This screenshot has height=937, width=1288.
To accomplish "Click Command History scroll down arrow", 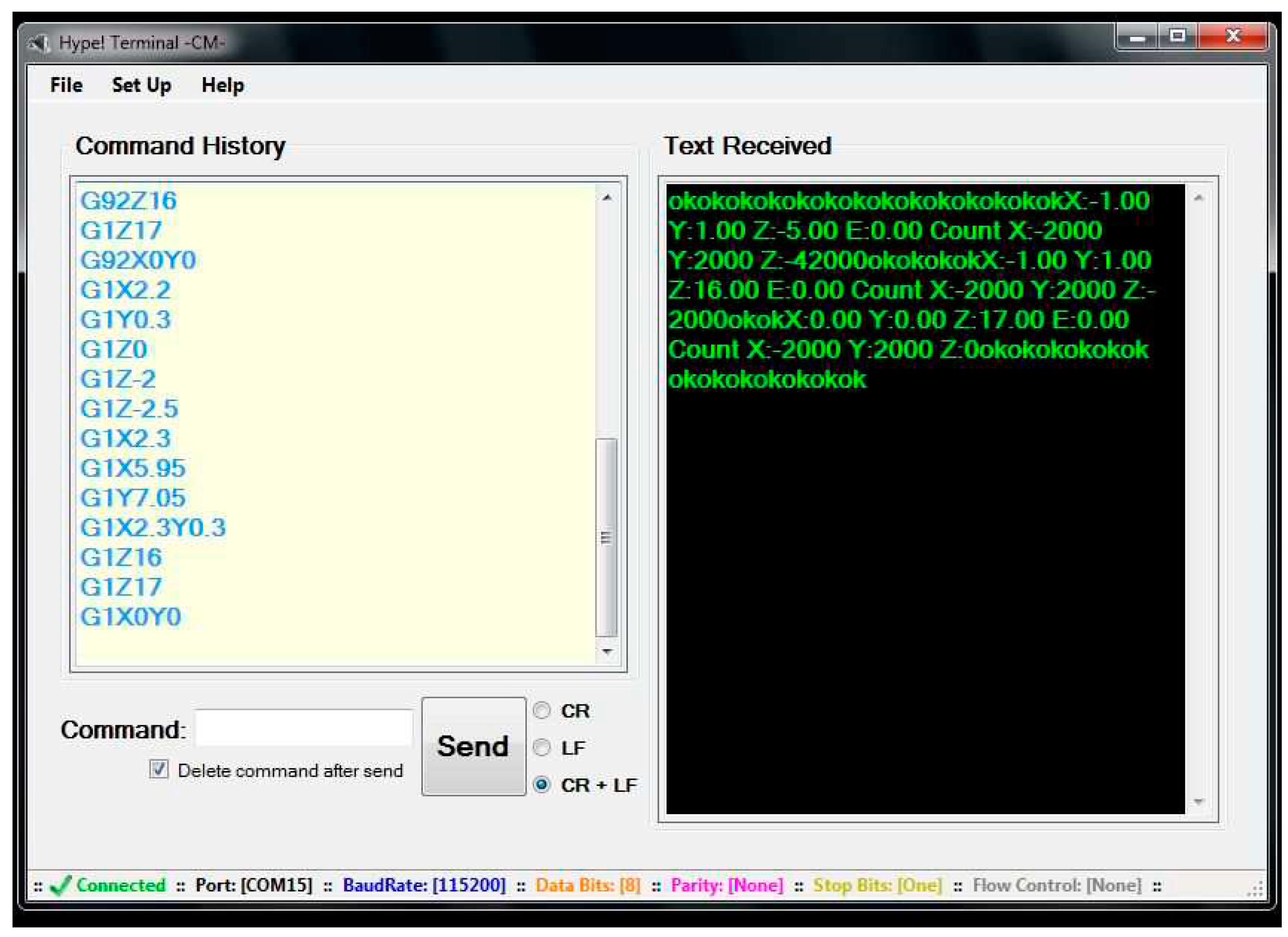I will coord(607,651).
